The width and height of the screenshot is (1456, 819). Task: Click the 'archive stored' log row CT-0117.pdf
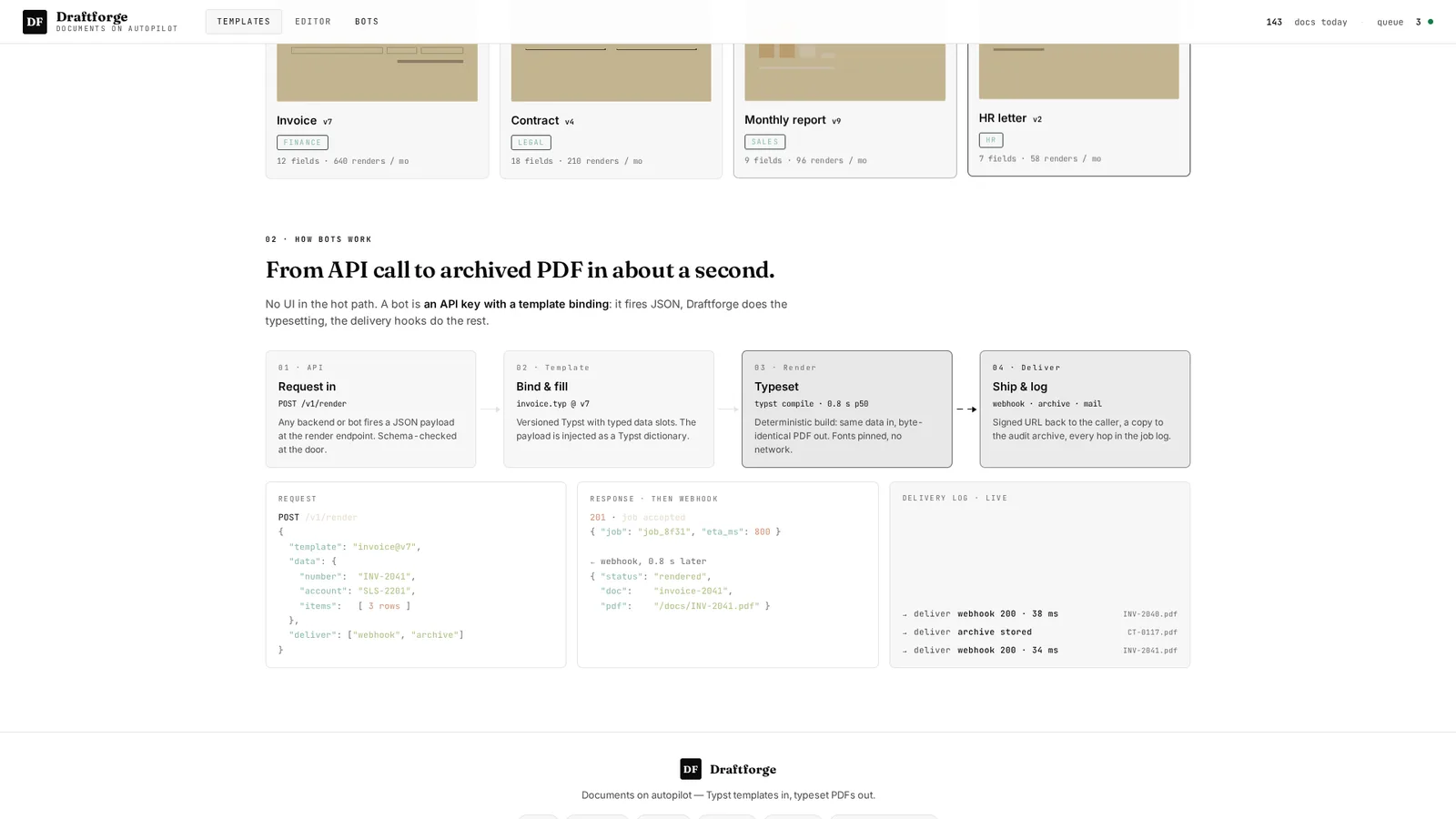point(1039,632)
